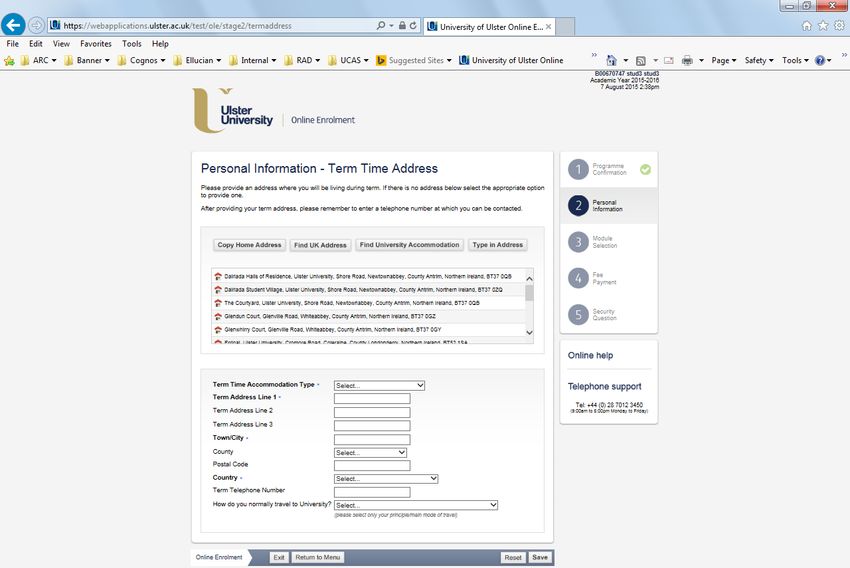Open the gear Tools icon at top right
The height and width of the screenshot is (568, 850).
click(839, 25)
